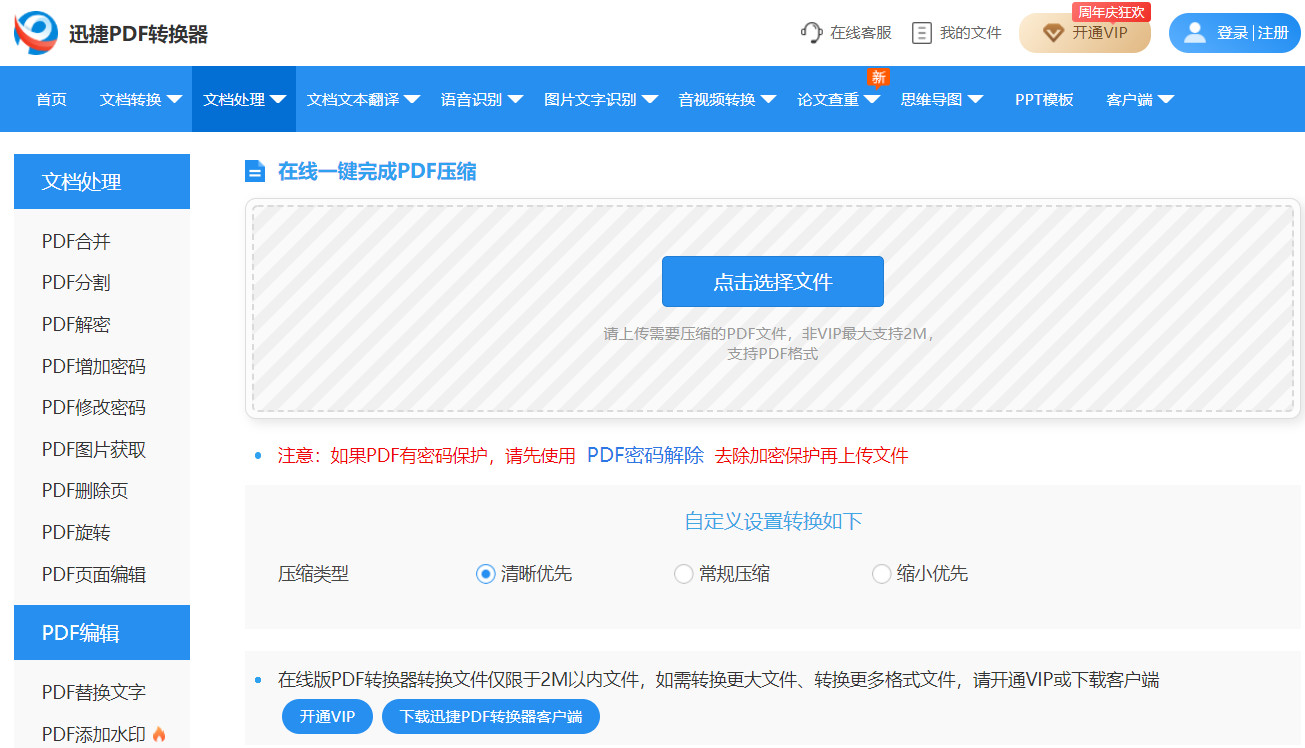Click the document icon beside 我的文件
This screenshot has height=748, width=1305.
(922, 33)
